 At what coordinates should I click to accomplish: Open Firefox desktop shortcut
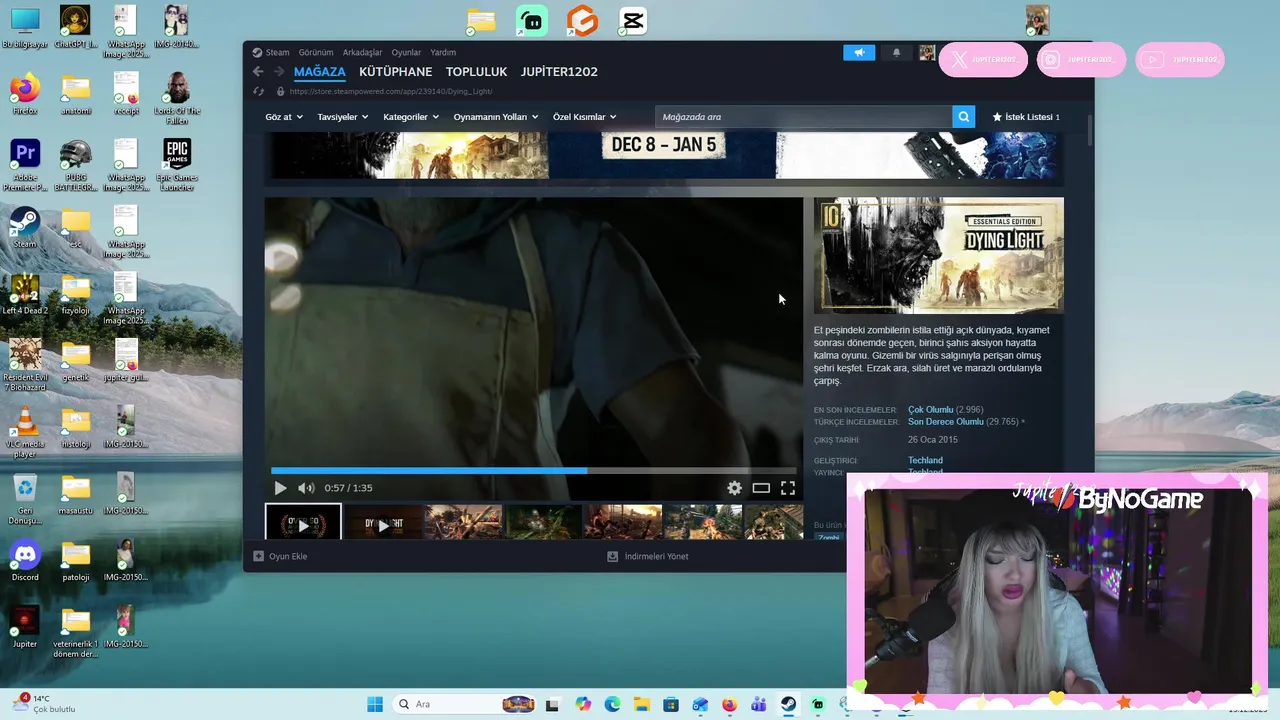pos(25,94)
